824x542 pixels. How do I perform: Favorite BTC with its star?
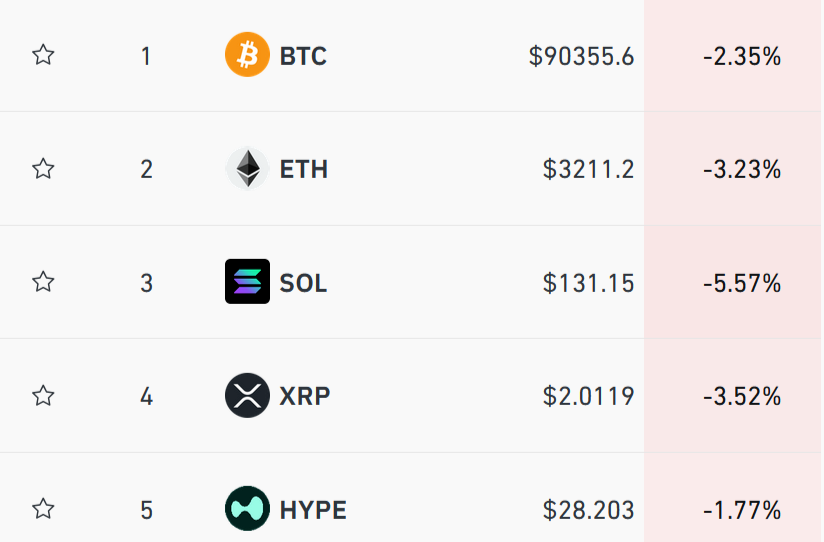[x=43, y=55]
